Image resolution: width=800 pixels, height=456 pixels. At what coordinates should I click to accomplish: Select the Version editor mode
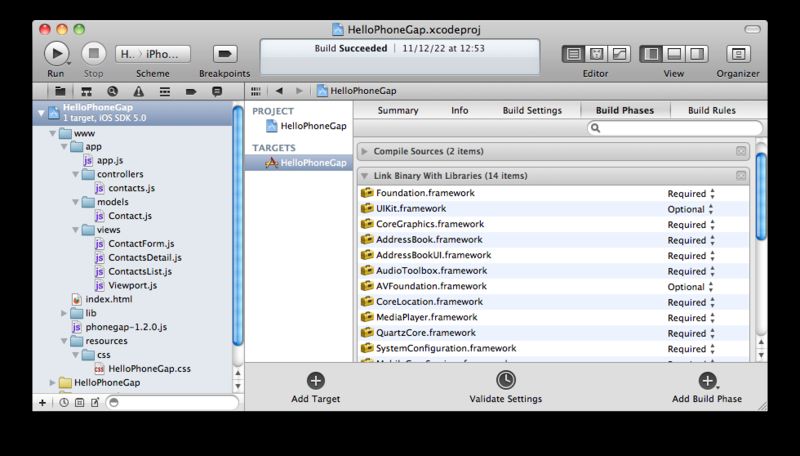click(x=619, y=54)
